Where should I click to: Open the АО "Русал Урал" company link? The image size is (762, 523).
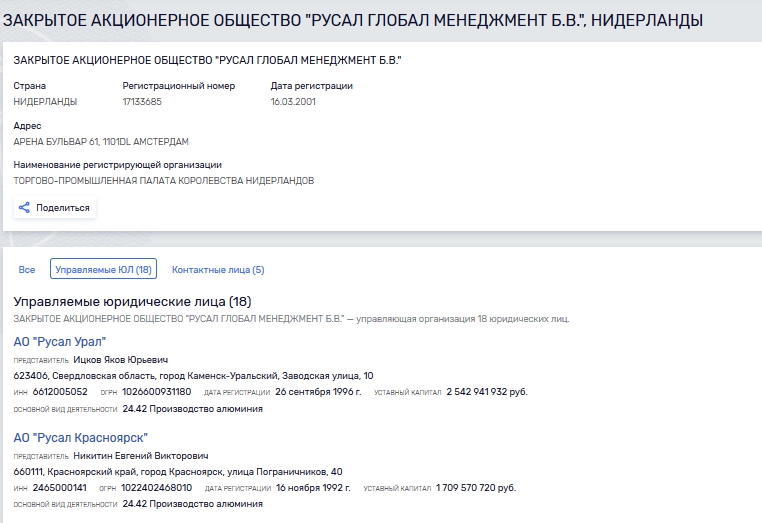coord(60,342)
